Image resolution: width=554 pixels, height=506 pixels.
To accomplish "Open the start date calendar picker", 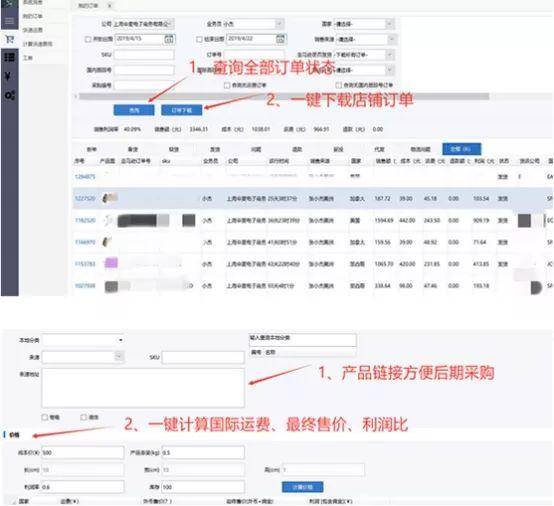I will click(169, 39).
